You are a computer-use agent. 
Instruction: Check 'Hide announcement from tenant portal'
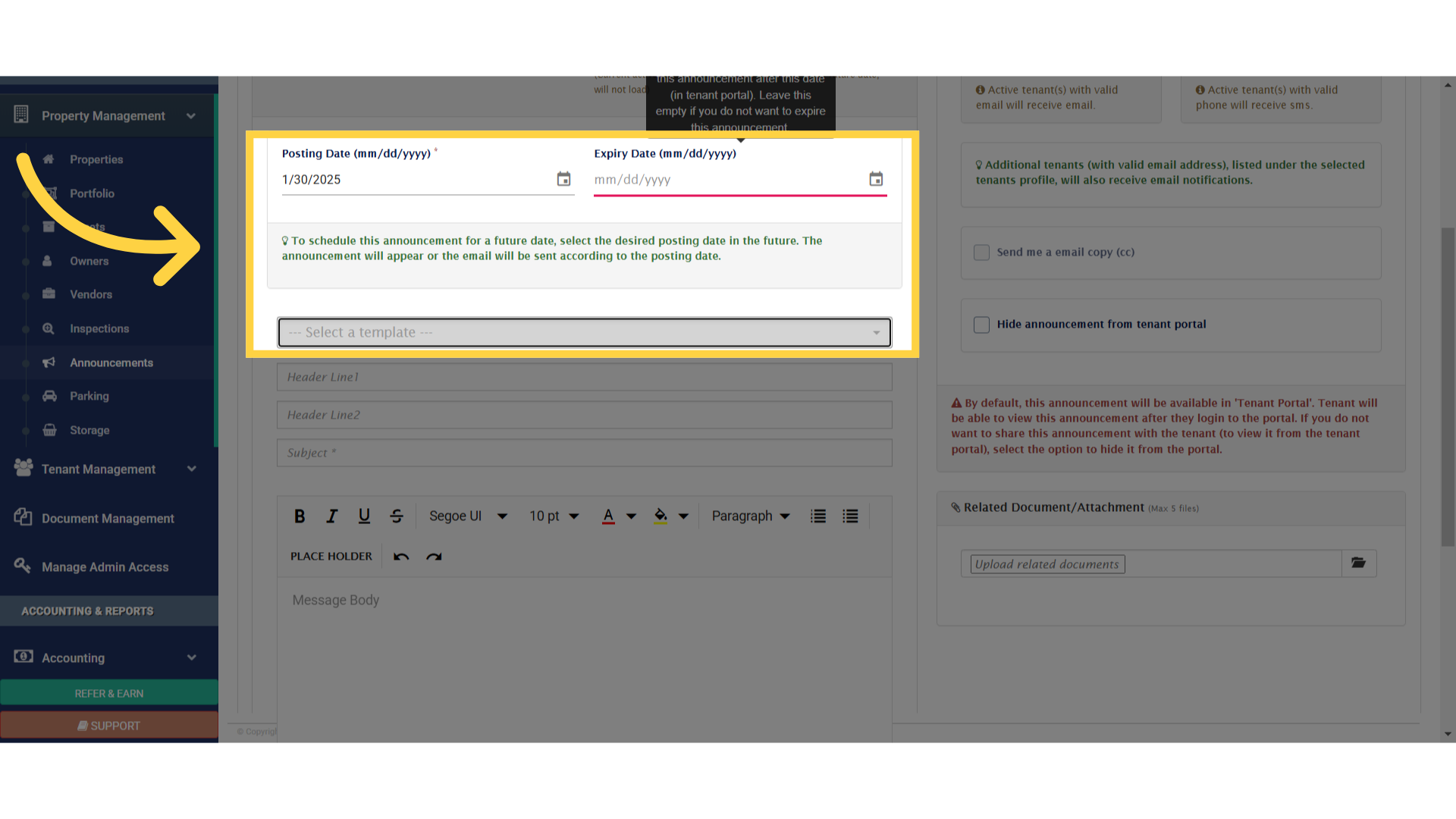click(981, 325)
